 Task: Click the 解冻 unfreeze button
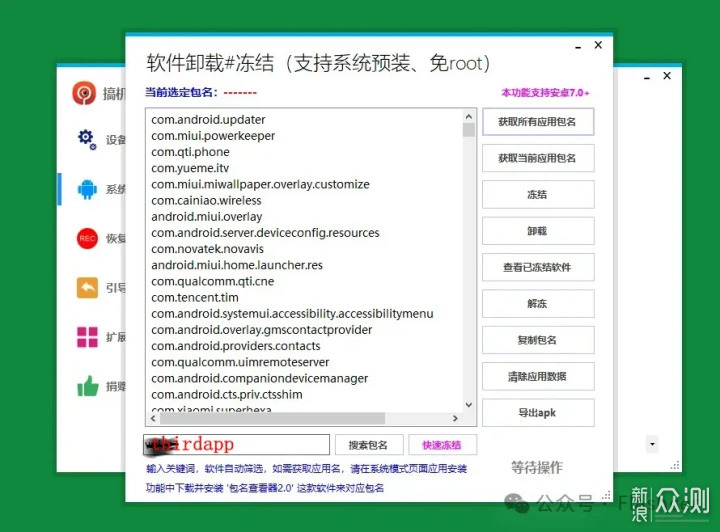538,303
